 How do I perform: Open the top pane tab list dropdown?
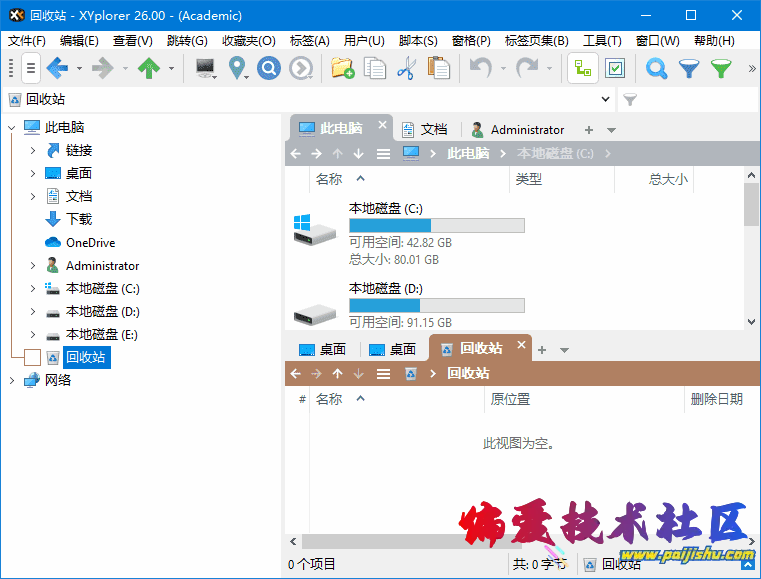[612, 130]
